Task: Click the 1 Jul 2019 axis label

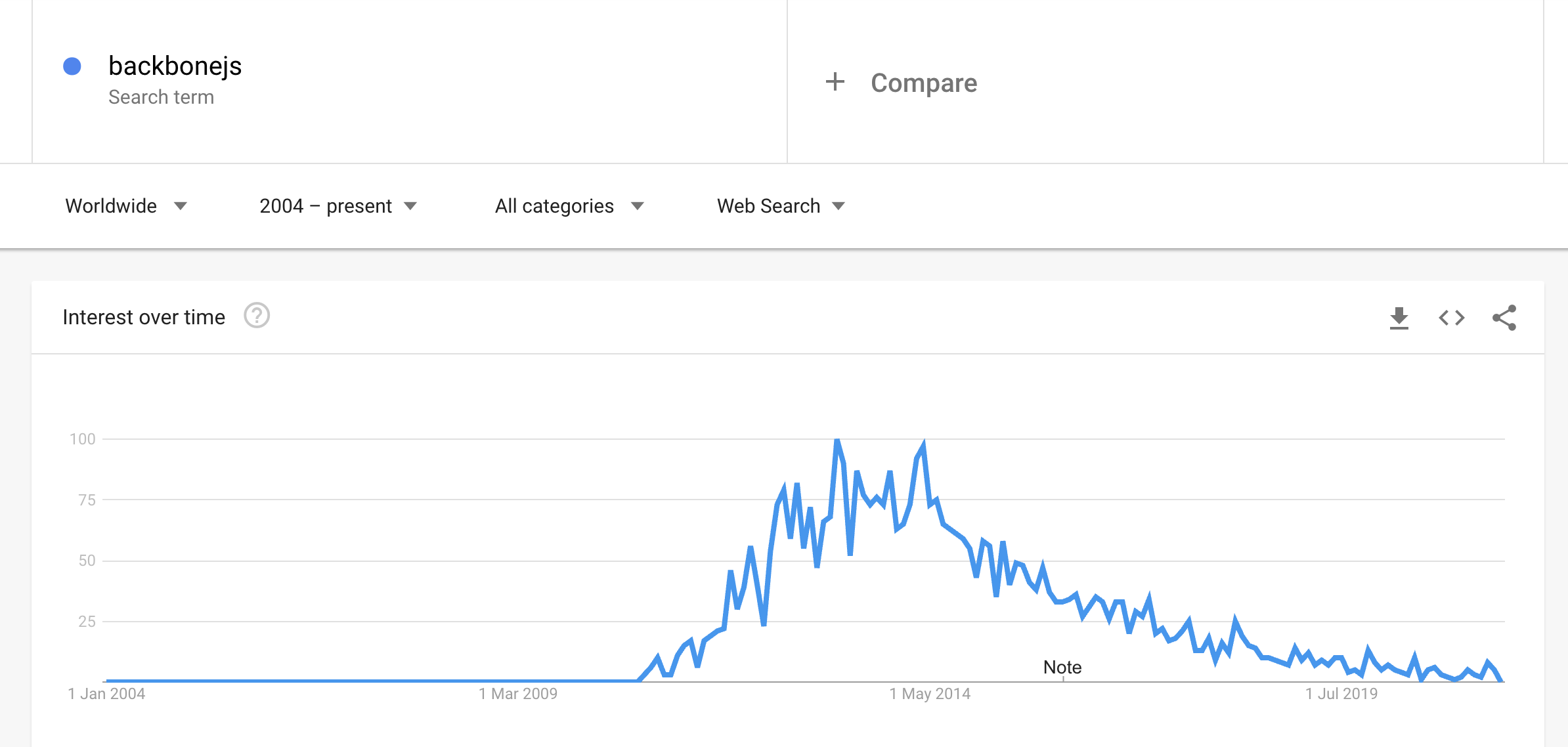Action: (x=1341, y=694)
